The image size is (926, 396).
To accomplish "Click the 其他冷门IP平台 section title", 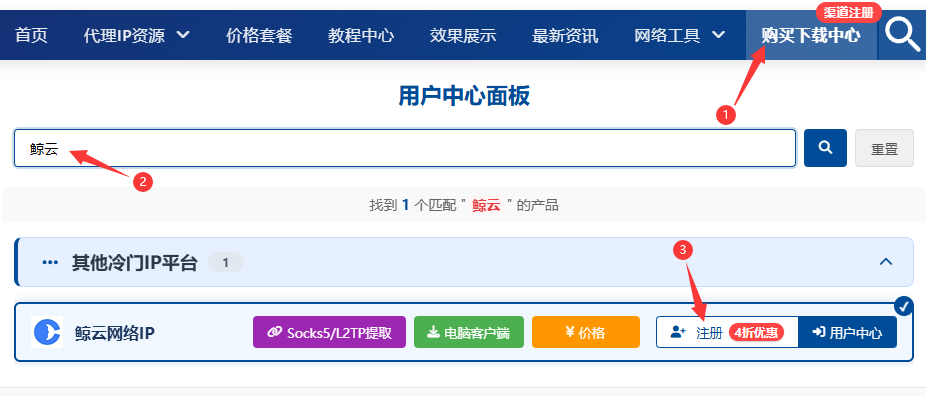I will pos(135,262).
